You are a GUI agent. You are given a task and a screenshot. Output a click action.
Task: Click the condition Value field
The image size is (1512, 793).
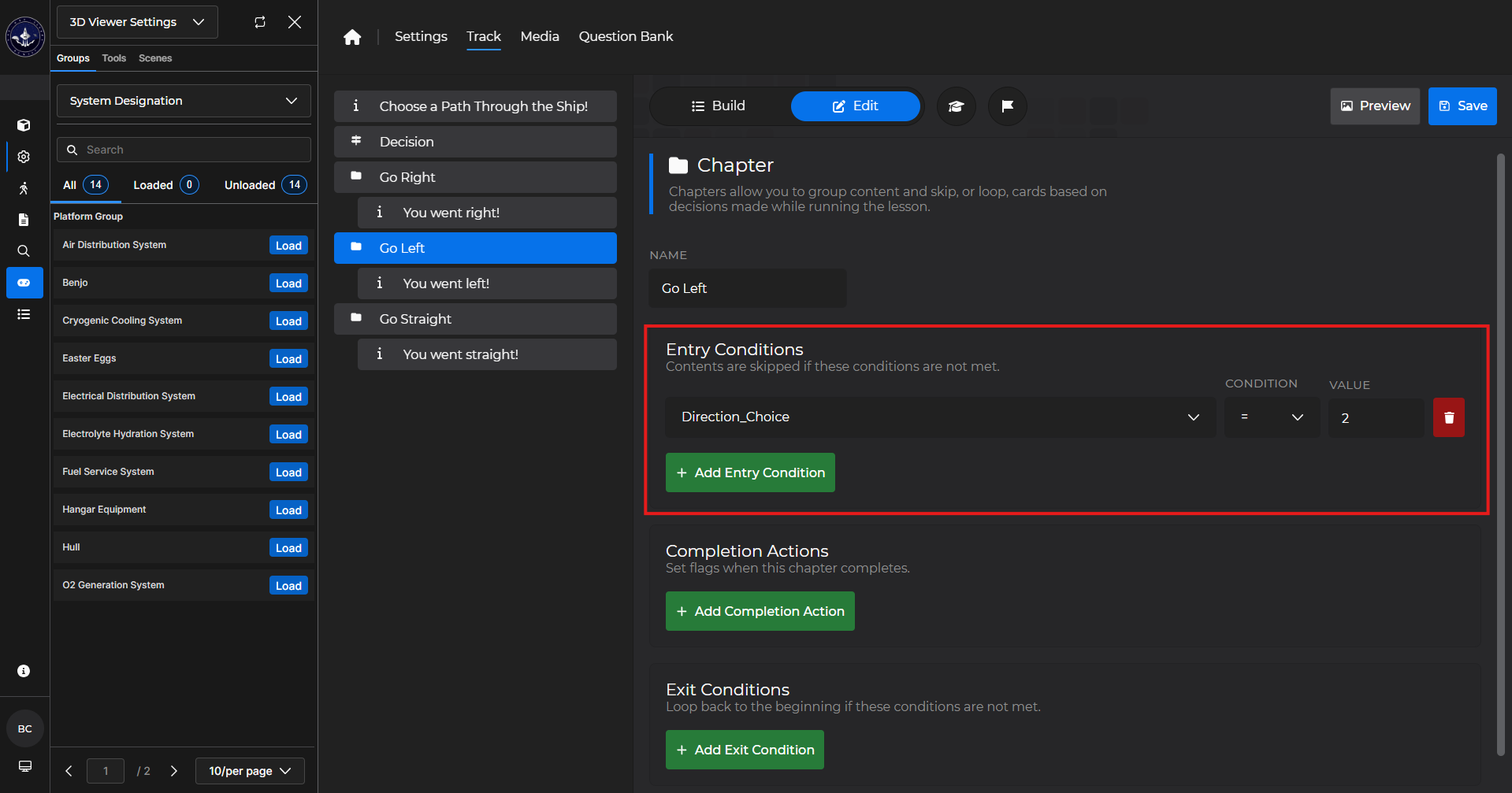pyautogui.click(x=1376, y=417)
